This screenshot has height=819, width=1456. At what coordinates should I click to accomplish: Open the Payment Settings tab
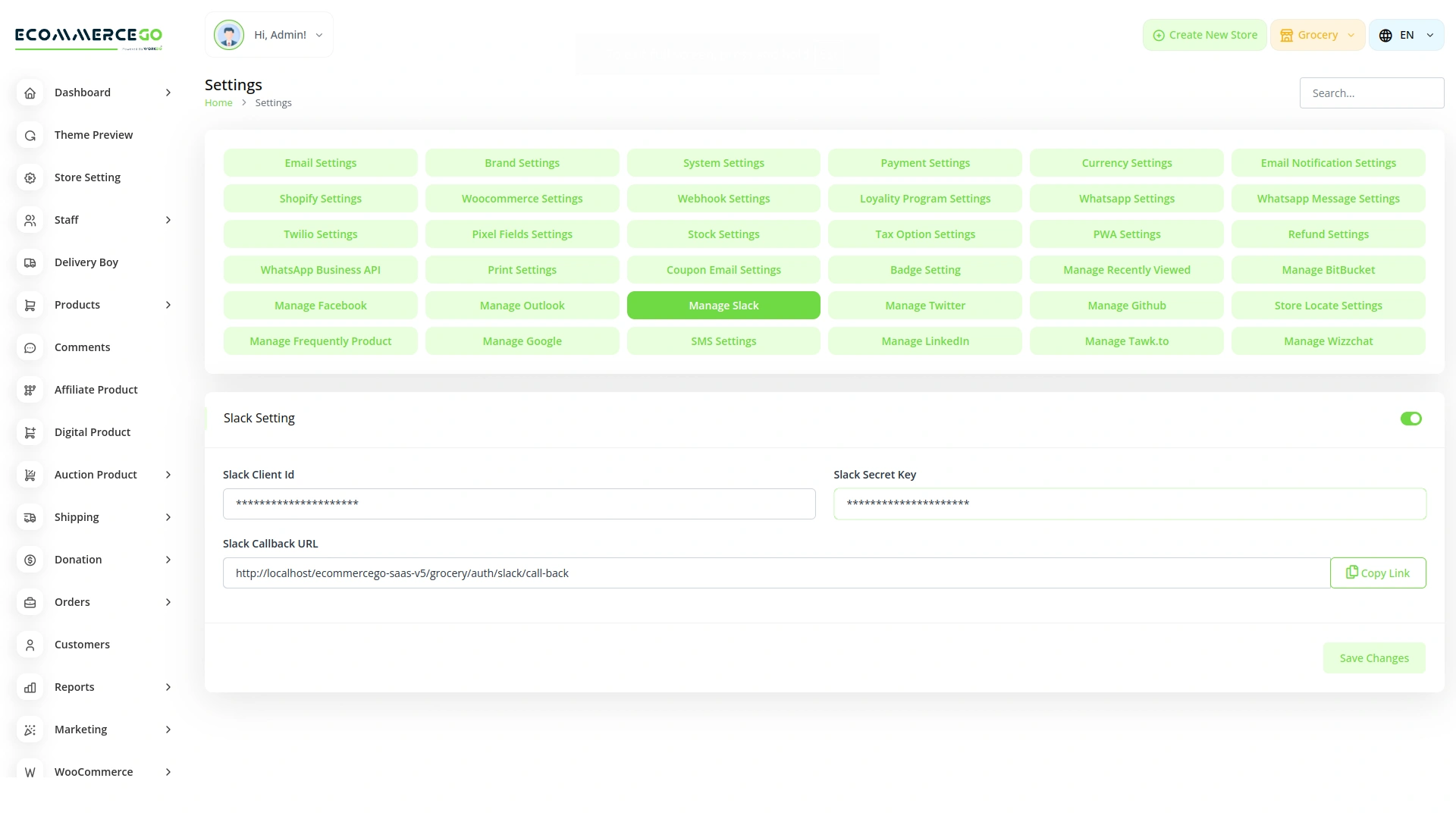(925, 163)
